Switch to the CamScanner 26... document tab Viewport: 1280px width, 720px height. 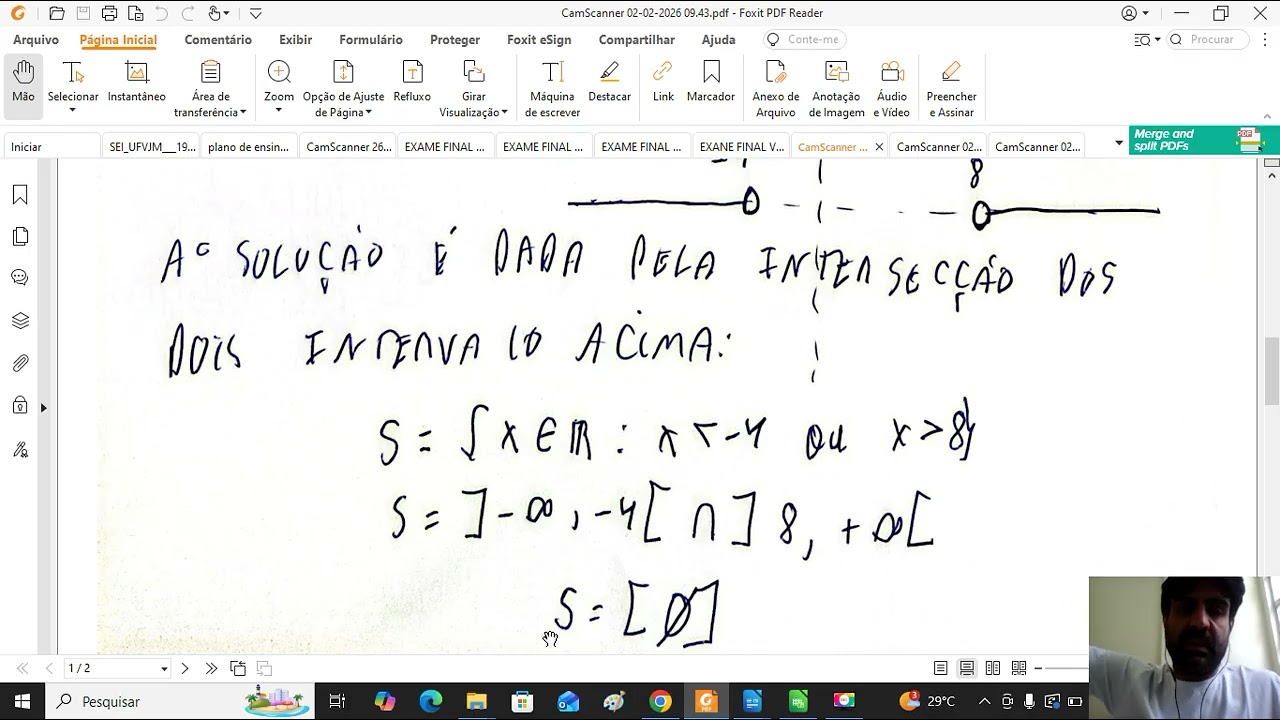tap(348, 147)
